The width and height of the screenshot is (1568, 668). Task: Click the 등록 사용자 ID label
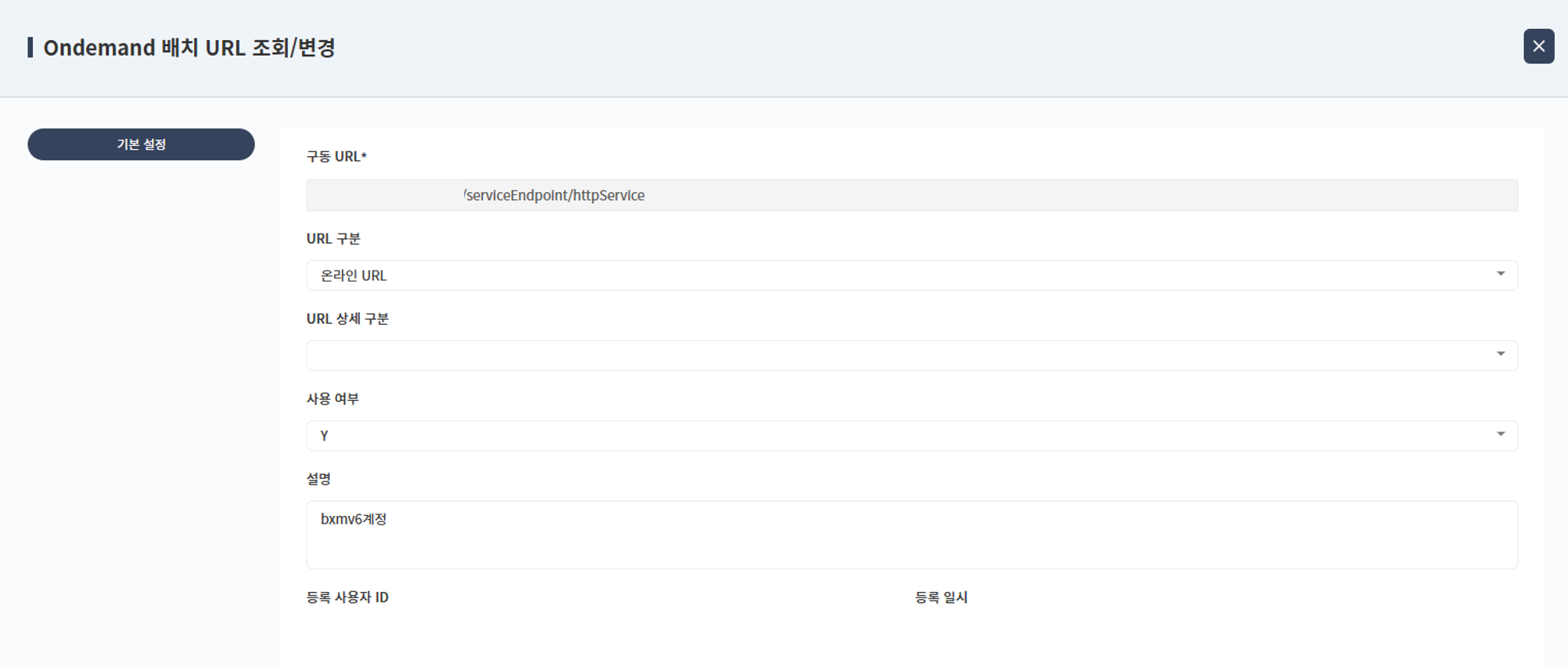coord(347,597)
